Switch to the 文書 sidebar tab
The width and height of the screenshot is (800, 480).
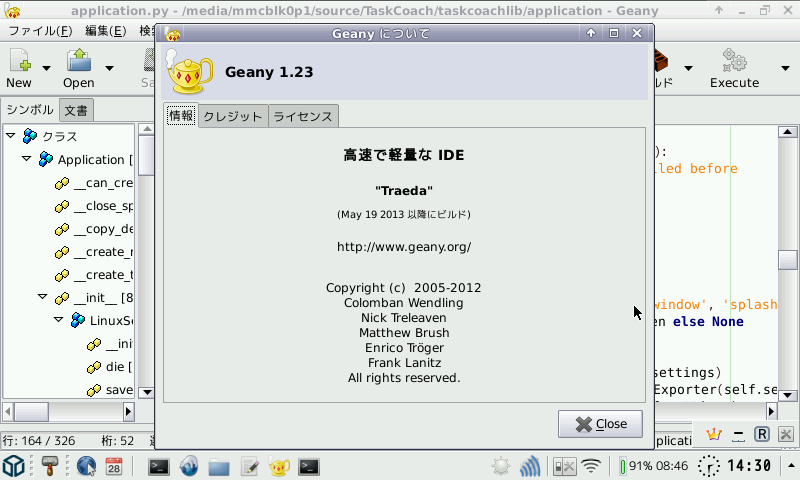pos(76,110)
